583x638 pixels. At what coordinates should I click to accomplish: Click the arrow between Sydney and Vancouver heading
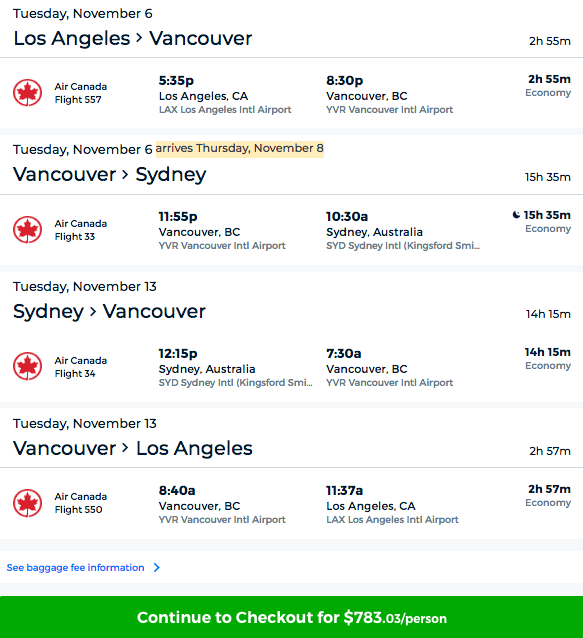pos(93,312)
